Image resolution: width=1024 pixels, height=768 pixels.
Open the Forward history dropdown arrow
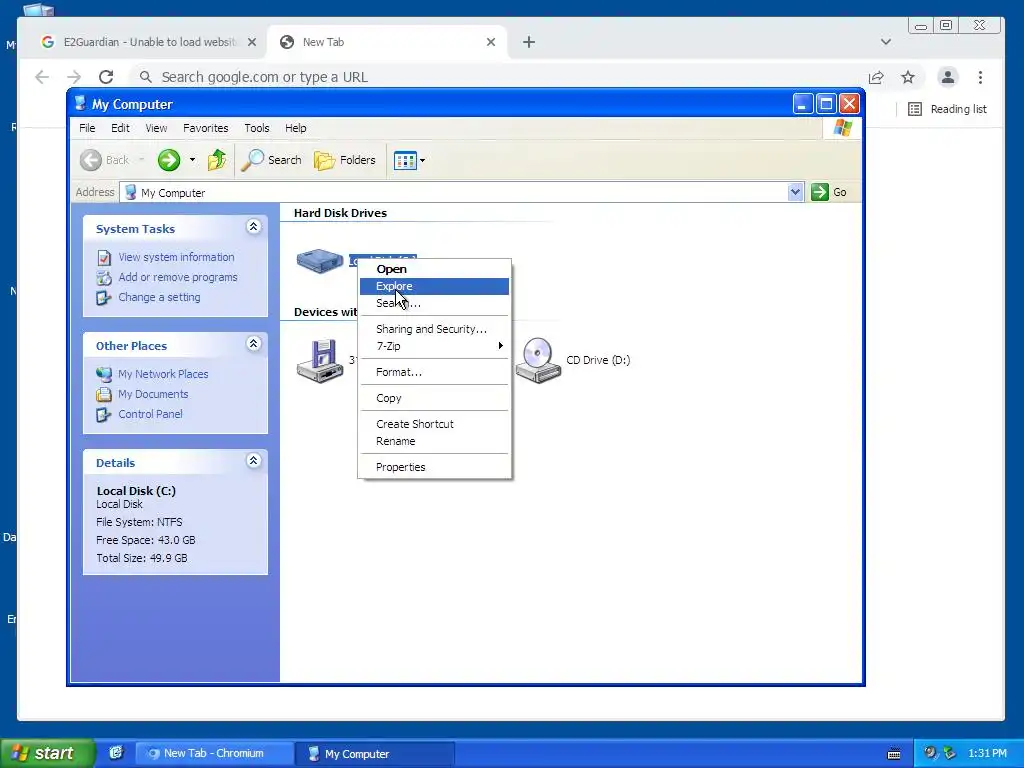[192, 160]
